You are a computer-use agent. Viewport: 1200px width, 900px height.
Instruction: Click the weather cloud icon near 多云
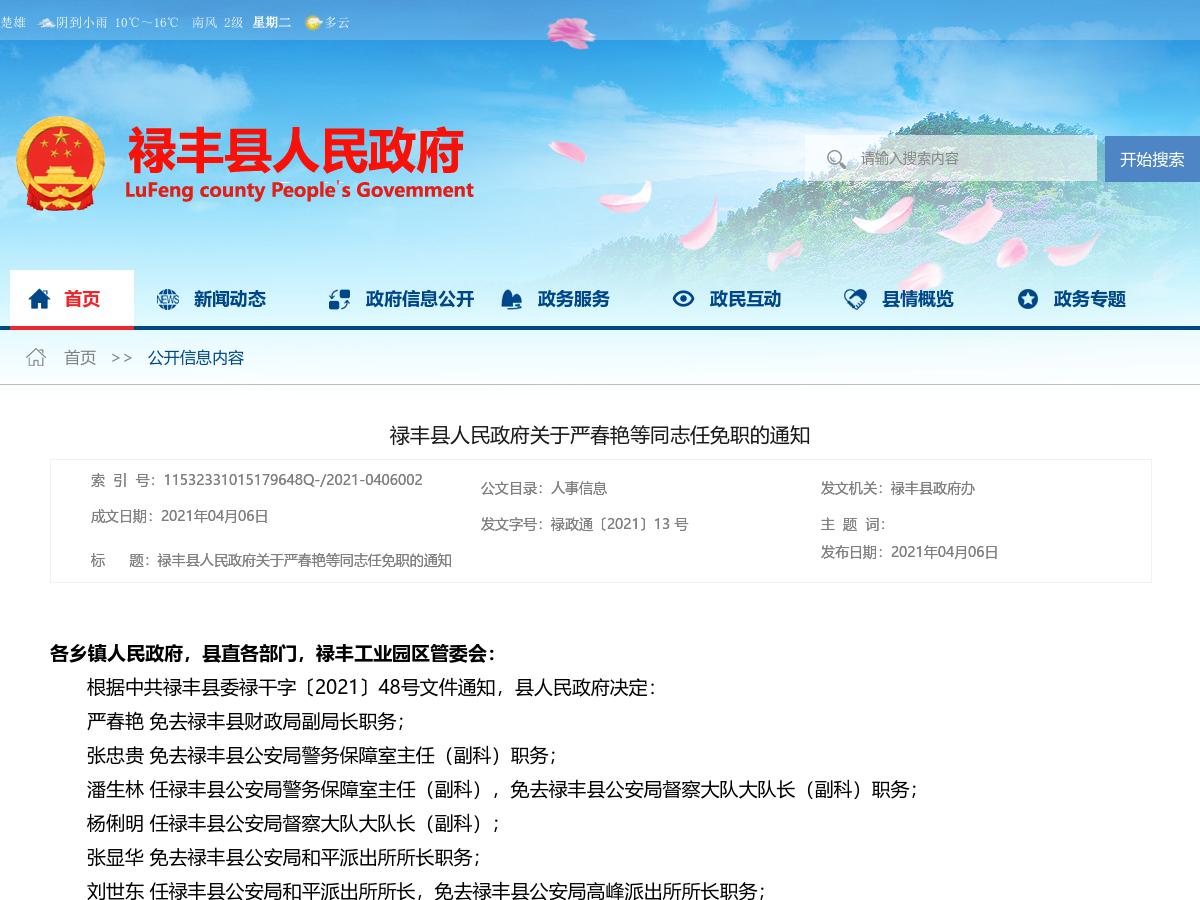[313, 22]
